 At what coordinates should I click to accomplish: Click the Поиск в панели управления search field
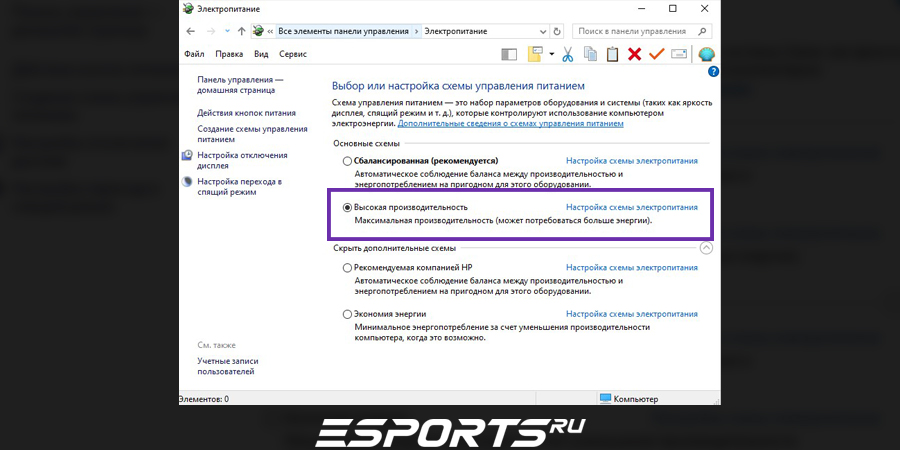coord(642,32)
